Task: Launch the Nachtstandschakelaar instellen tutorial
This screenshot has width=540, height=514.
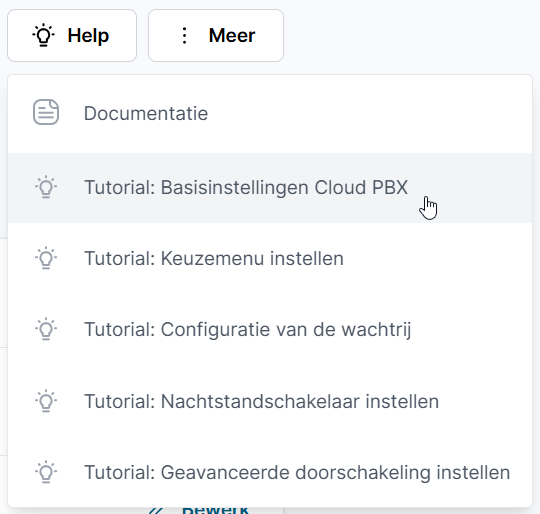Action: click(x=270, y=401)
